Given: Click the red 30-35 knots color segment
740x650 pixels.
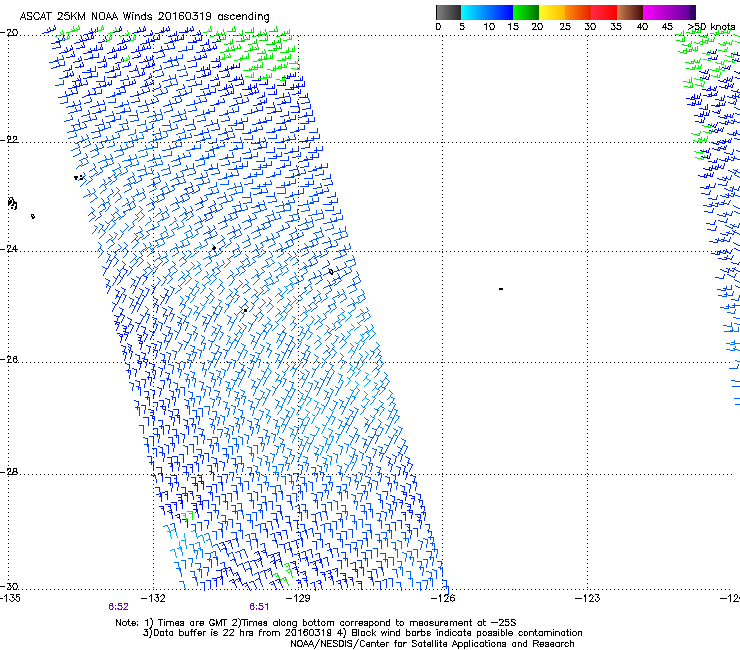Looking at the screenshot, I should pos(604,12).
